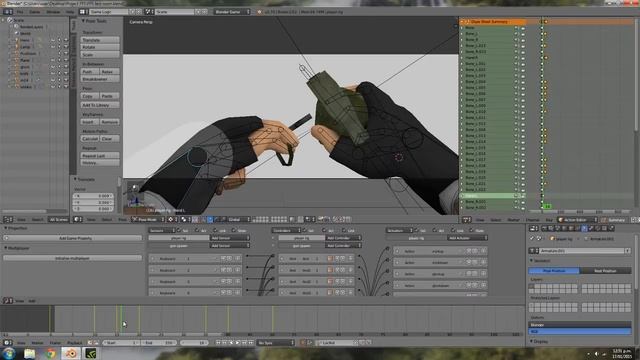Toggle Act checkbox in Sensors header
Screen dimensions: 640x360
coord(198,231)
